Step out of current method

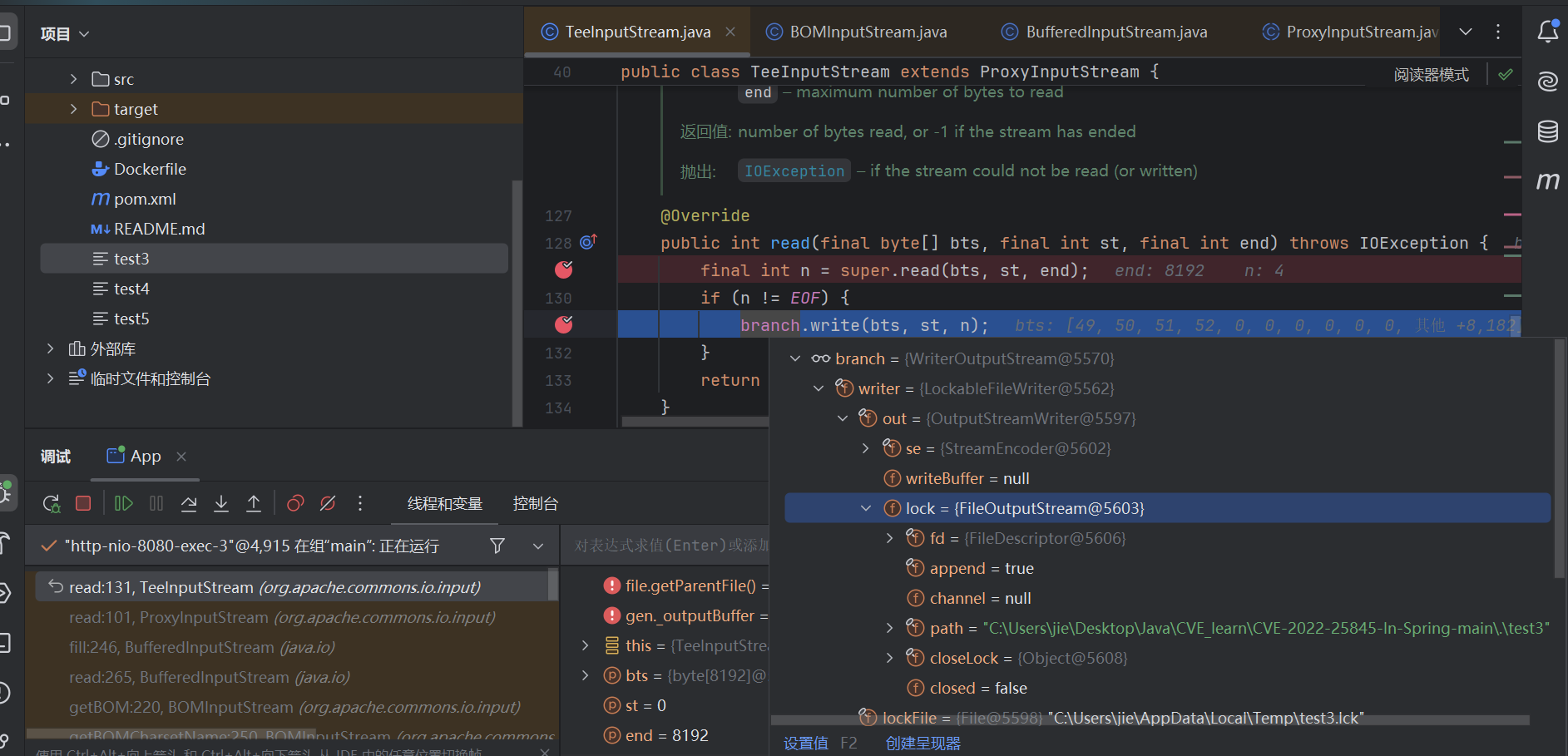254,503
